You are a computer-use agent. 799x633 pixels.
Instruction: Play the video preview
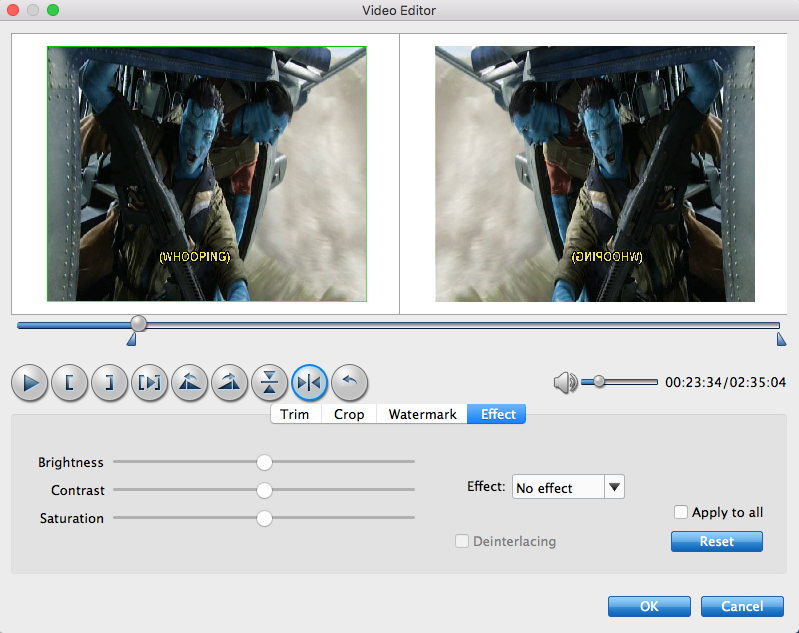tap(30, 383)
